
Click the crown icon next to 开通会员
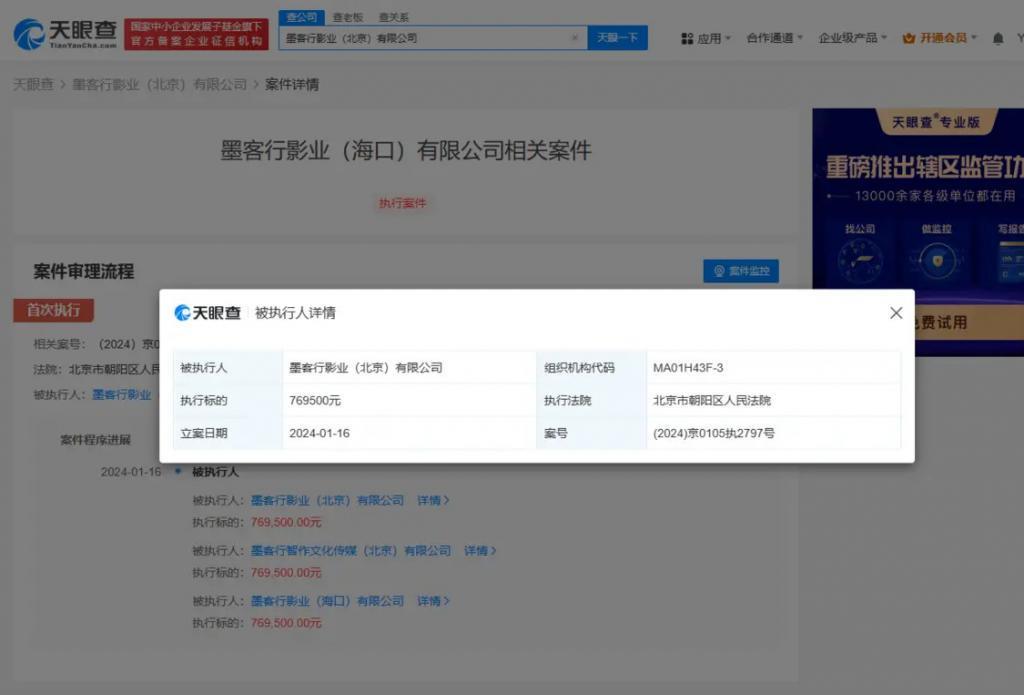click(x=909, y=37)
